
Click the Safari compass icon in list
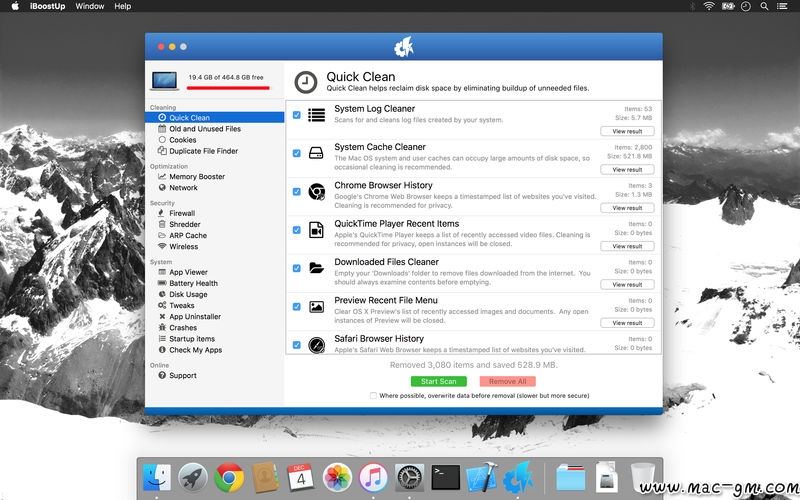pos(316,345)
